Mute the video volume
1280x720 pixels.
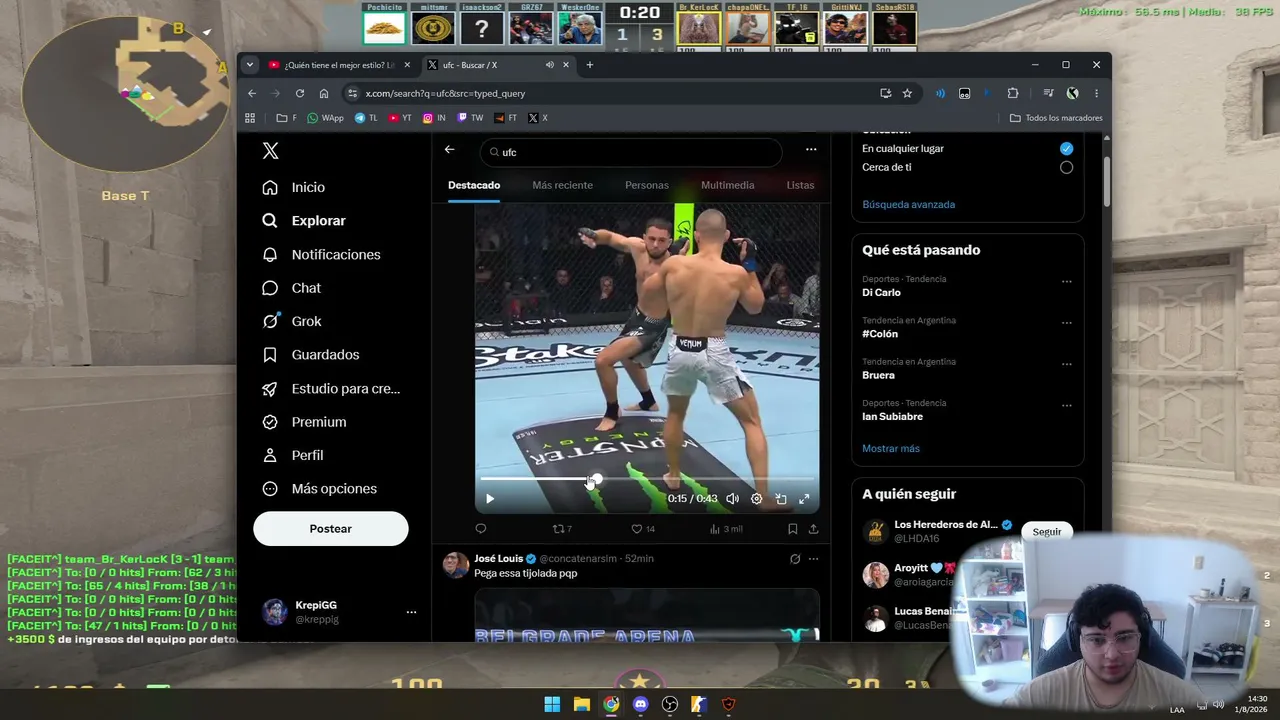point(733,499)
